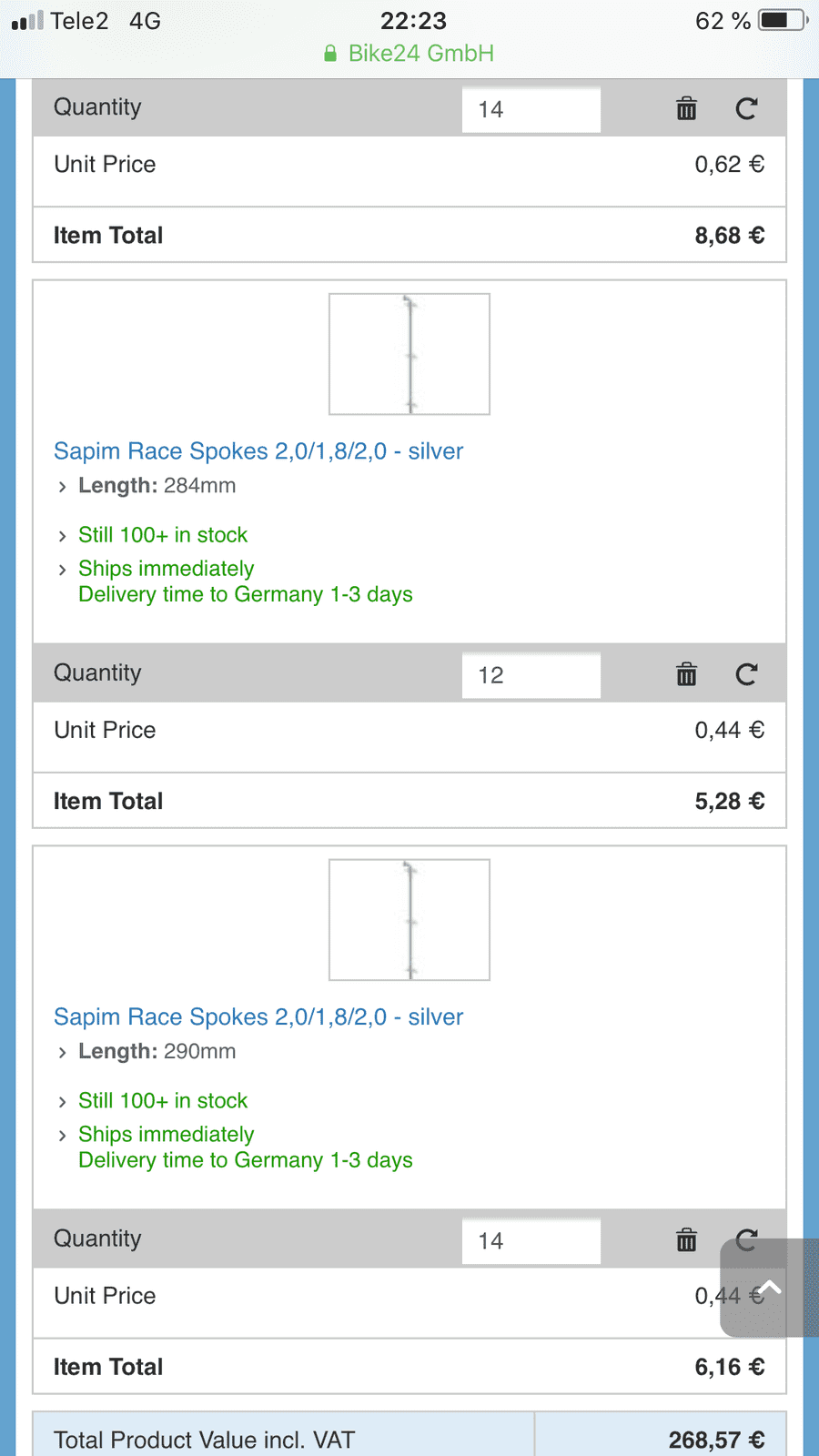Tap the battery indicator in status bar
Image resolution: width=819 pixels, height=1456 pixels.
pyautogui.click(x=784, y=20)
